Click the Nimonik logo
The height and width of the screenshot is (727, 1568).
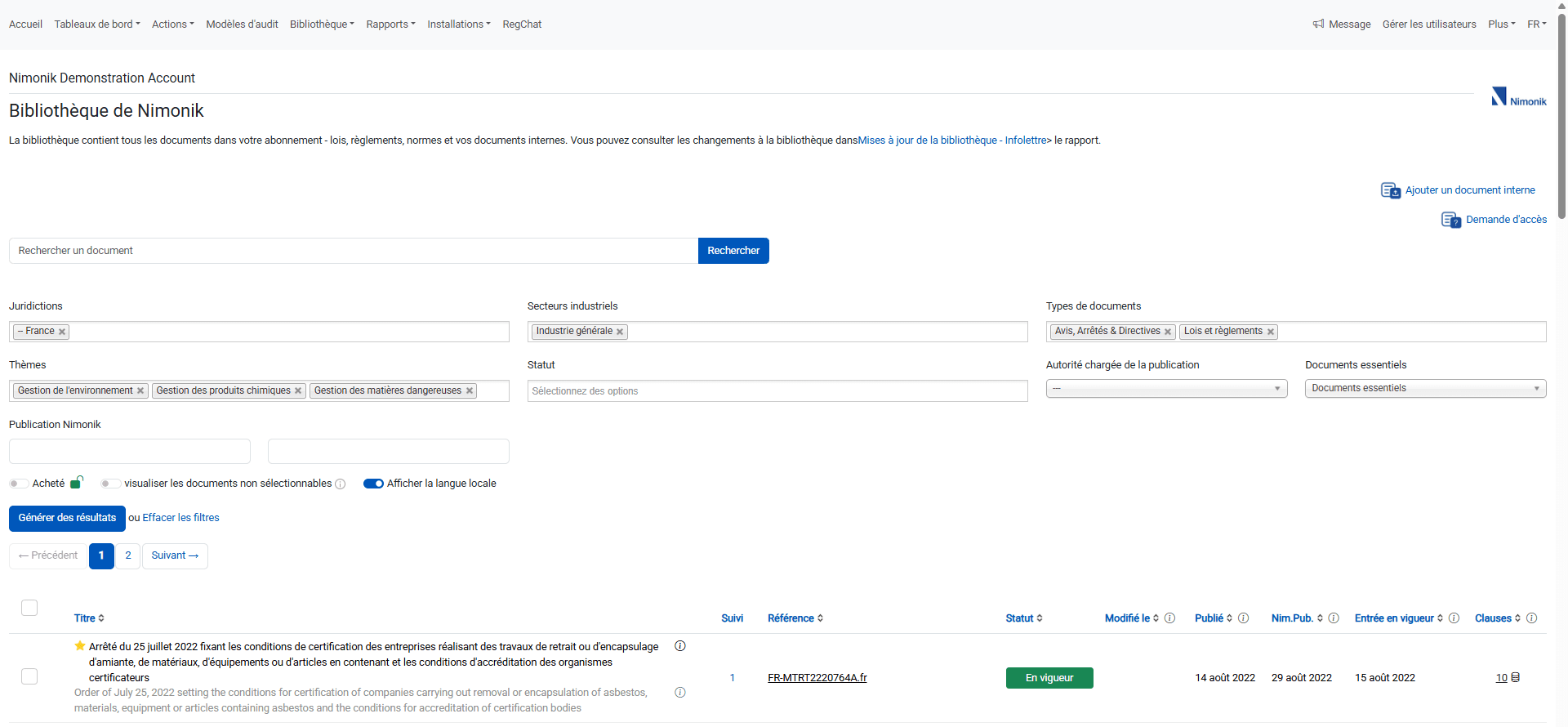(1519, 97)
